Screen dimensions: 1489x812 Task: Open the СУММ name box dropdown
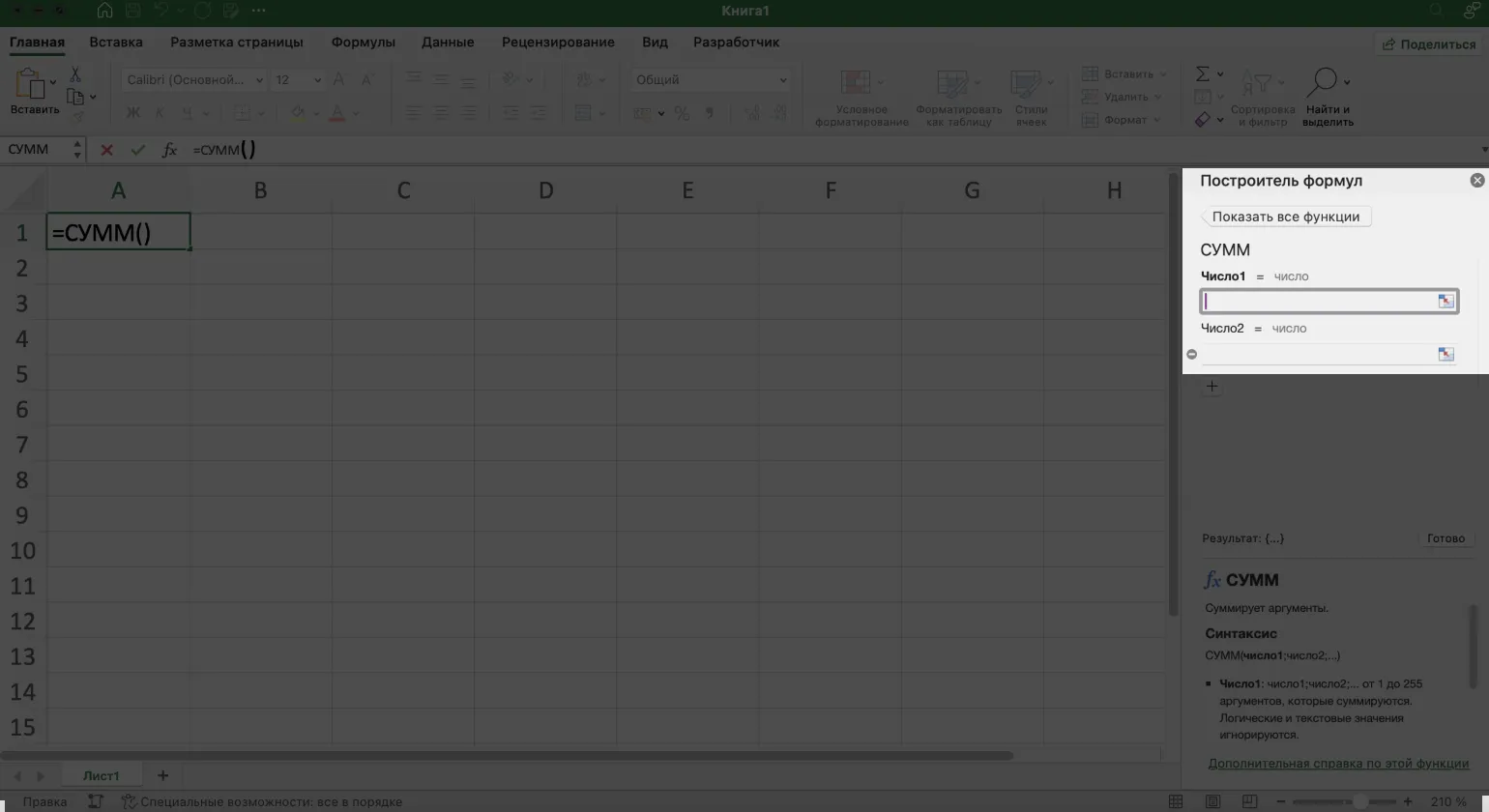click(x=77, y=150)
